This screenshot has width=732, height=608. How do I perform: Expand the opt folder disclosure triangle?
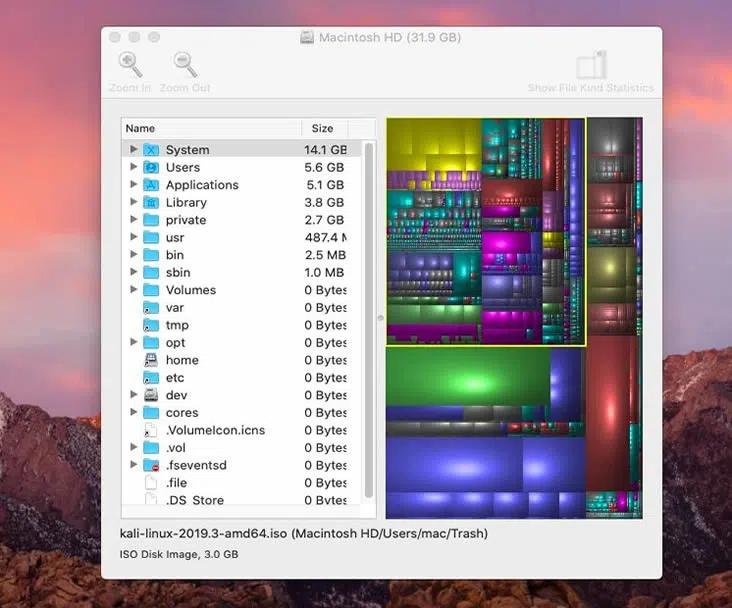click(x=134, y=341)
